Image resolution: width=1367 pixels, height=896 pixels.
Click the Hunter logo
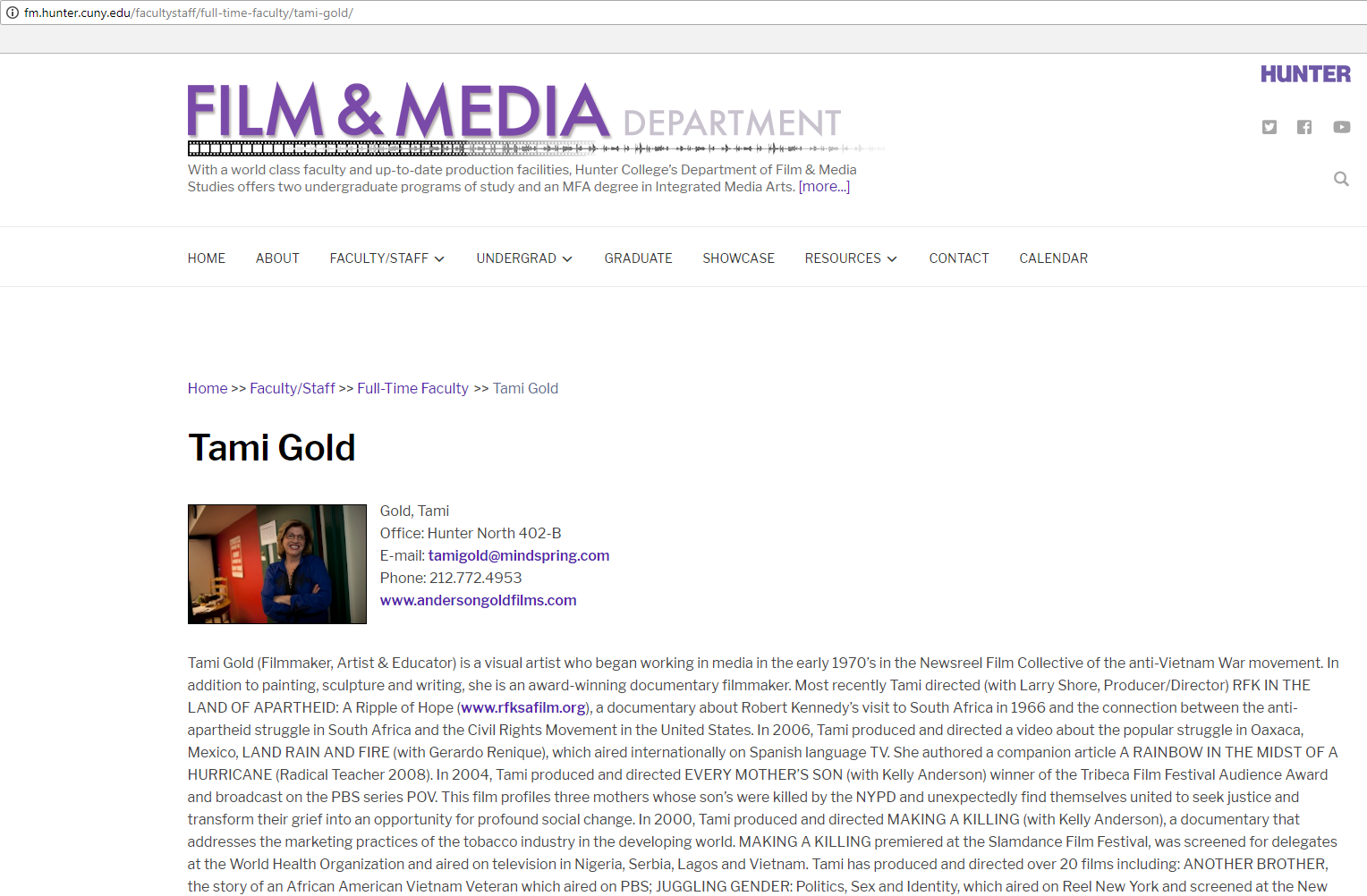pyautogui.click(x=1305, y=74)
